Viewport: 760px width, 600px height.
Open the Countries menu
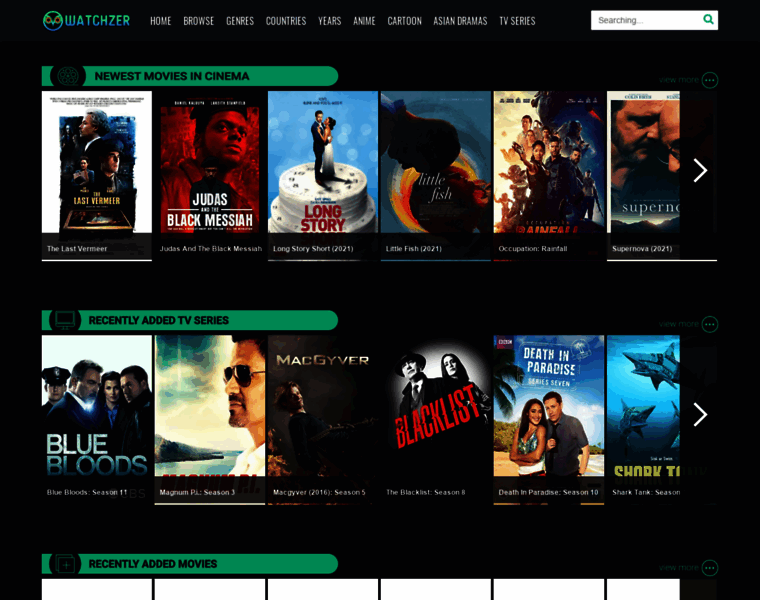pyautogui.click(x=286, y=21)
